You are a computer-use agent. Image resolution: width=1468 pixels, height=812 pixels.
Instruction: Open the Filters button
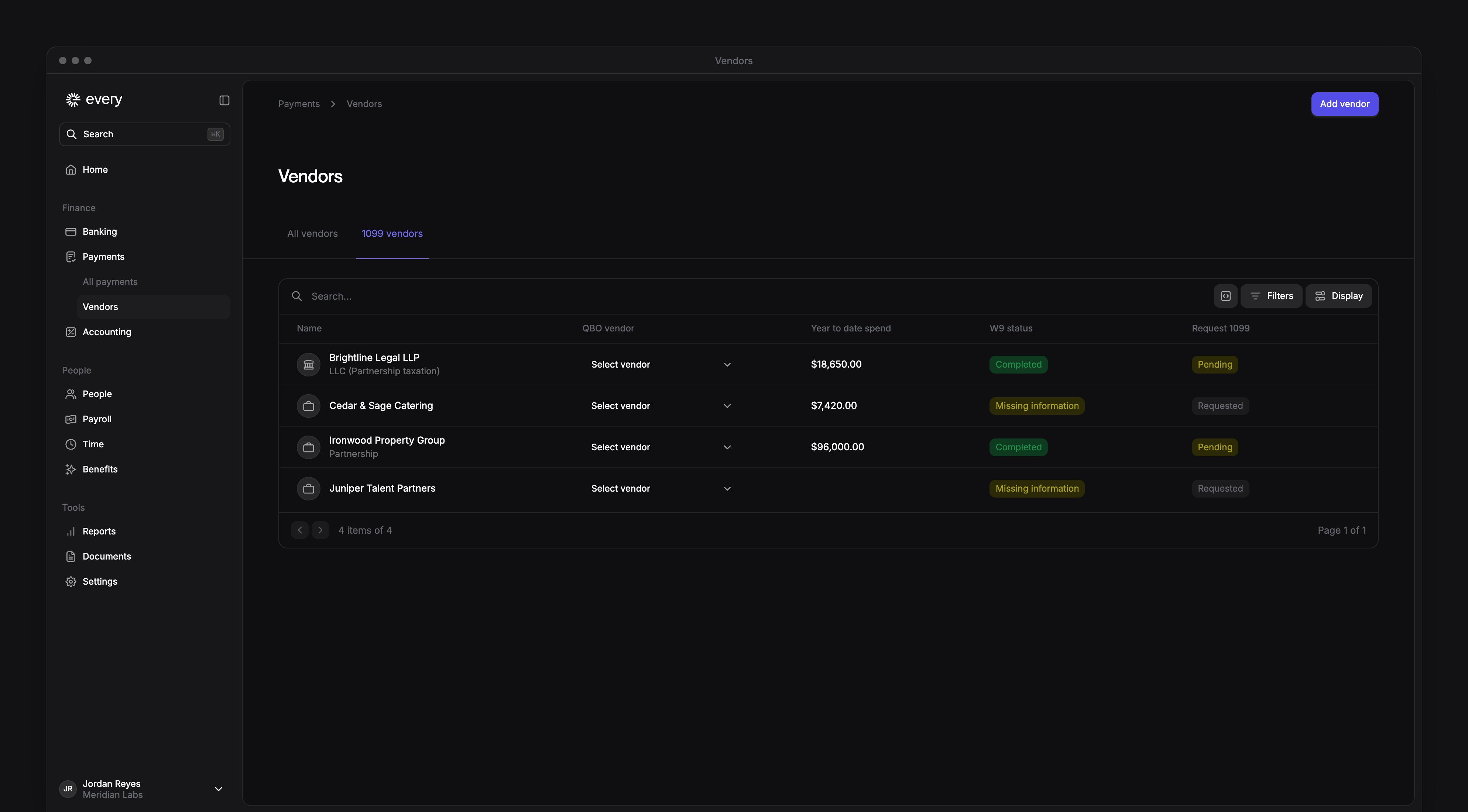tap(1272, 296)
